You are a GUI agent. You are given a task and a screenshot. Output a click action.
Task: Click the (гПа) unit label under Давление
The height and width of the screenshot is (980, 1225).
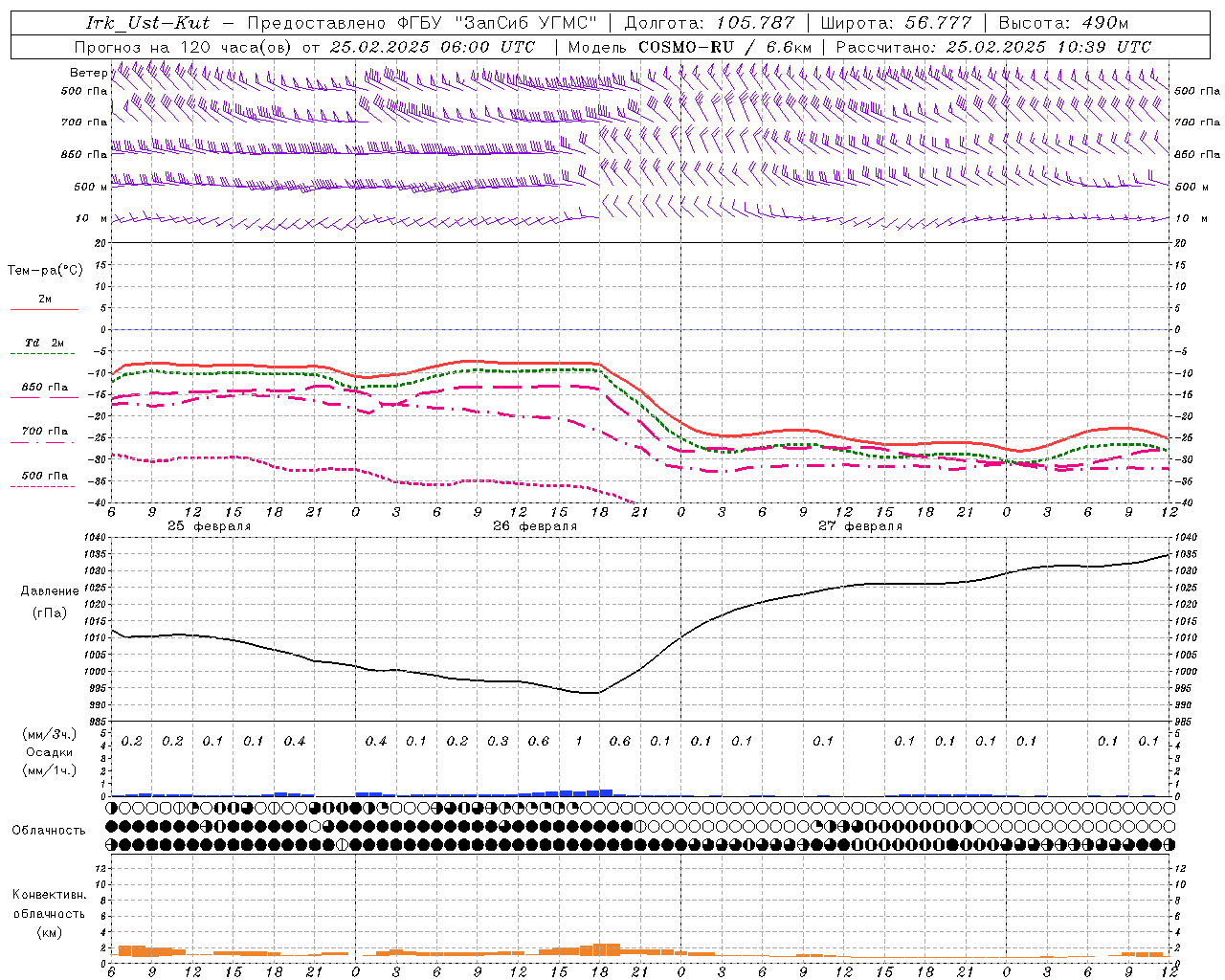[x=50, y=612]
